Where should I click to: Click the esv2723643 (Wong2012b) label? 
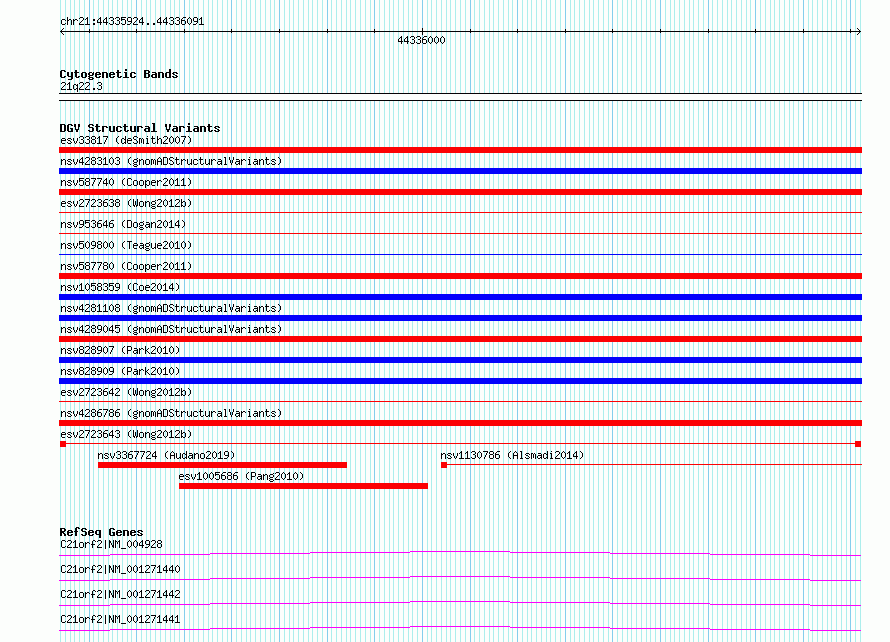click(126, 434)
